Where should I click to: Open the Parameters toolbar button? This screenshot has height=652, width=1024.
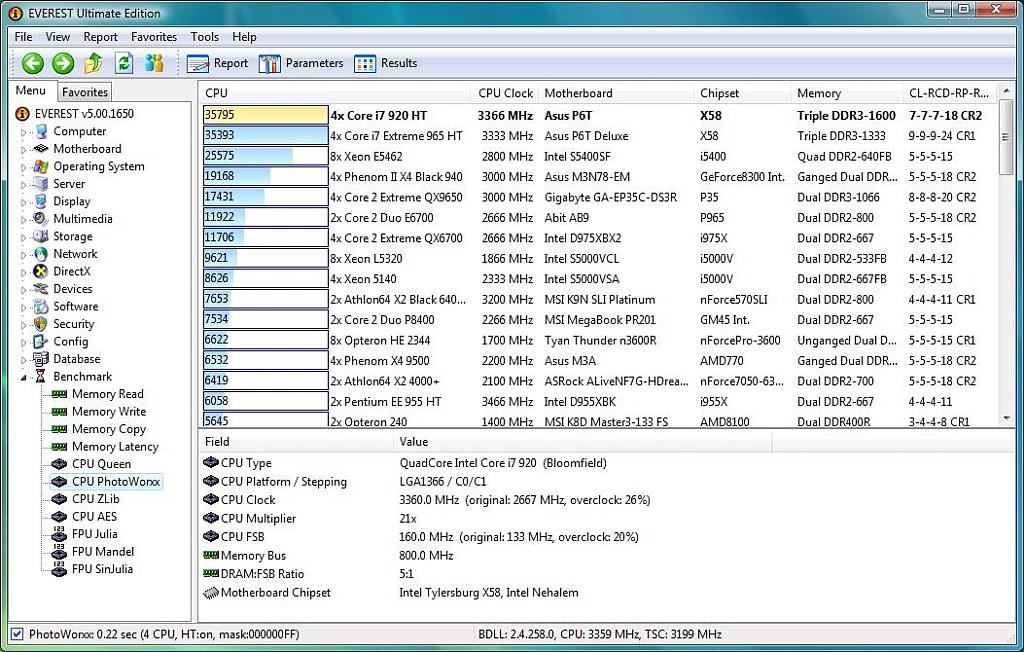301,63
